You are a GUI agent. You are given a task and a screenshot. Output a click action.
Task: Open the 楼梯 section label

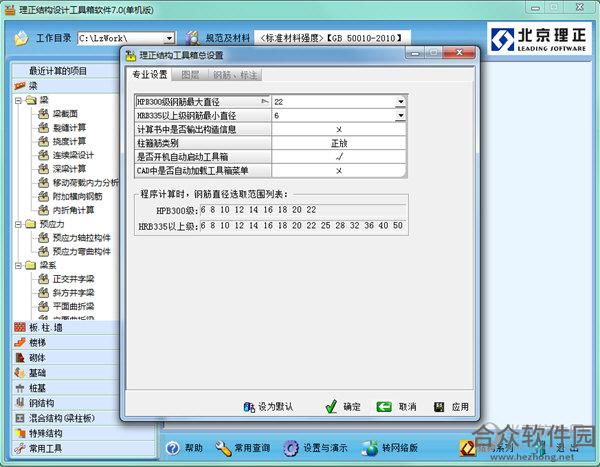[38, 342]
